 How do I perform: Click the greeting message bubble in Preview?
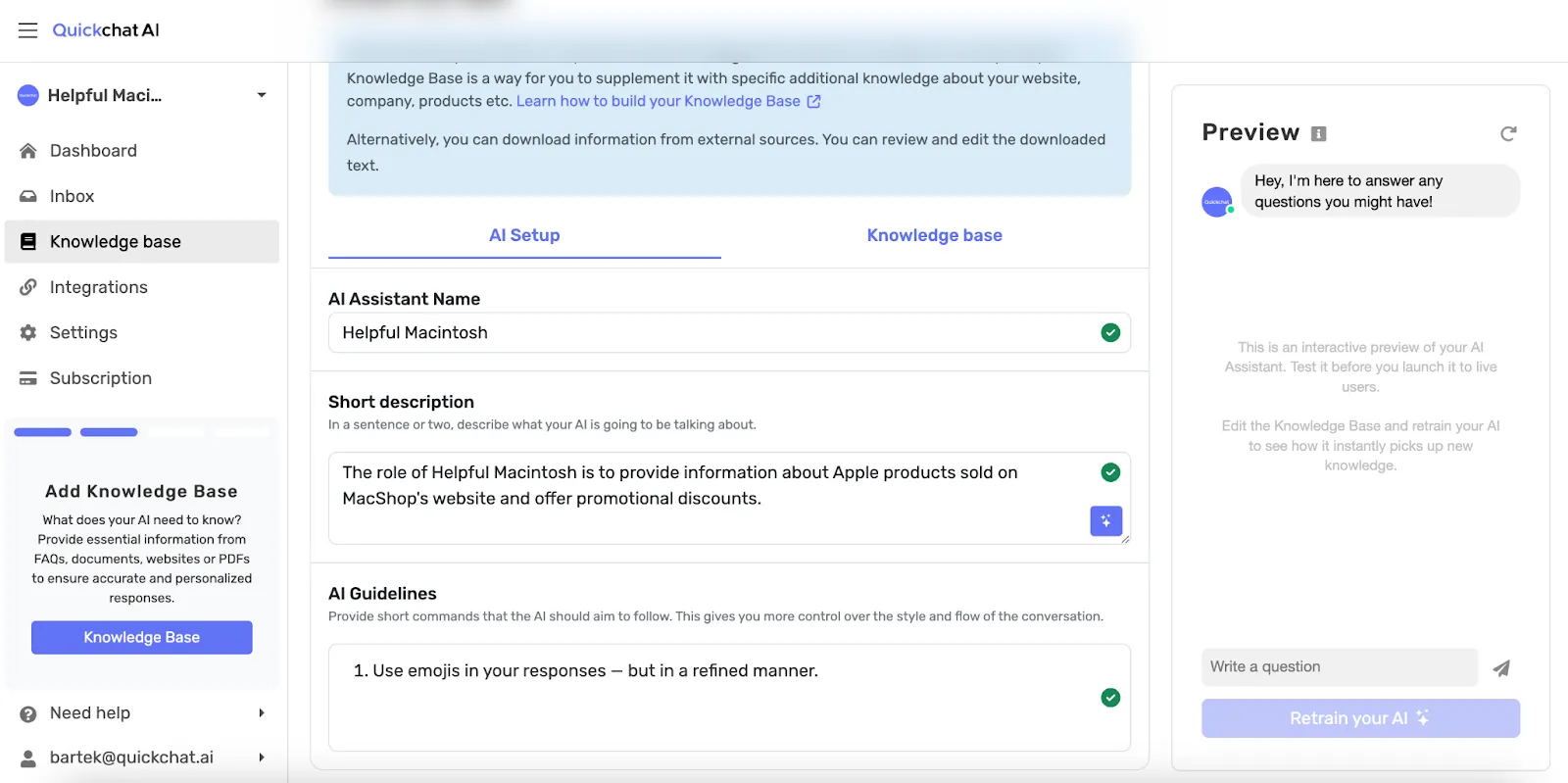[x=1380, y=191]
